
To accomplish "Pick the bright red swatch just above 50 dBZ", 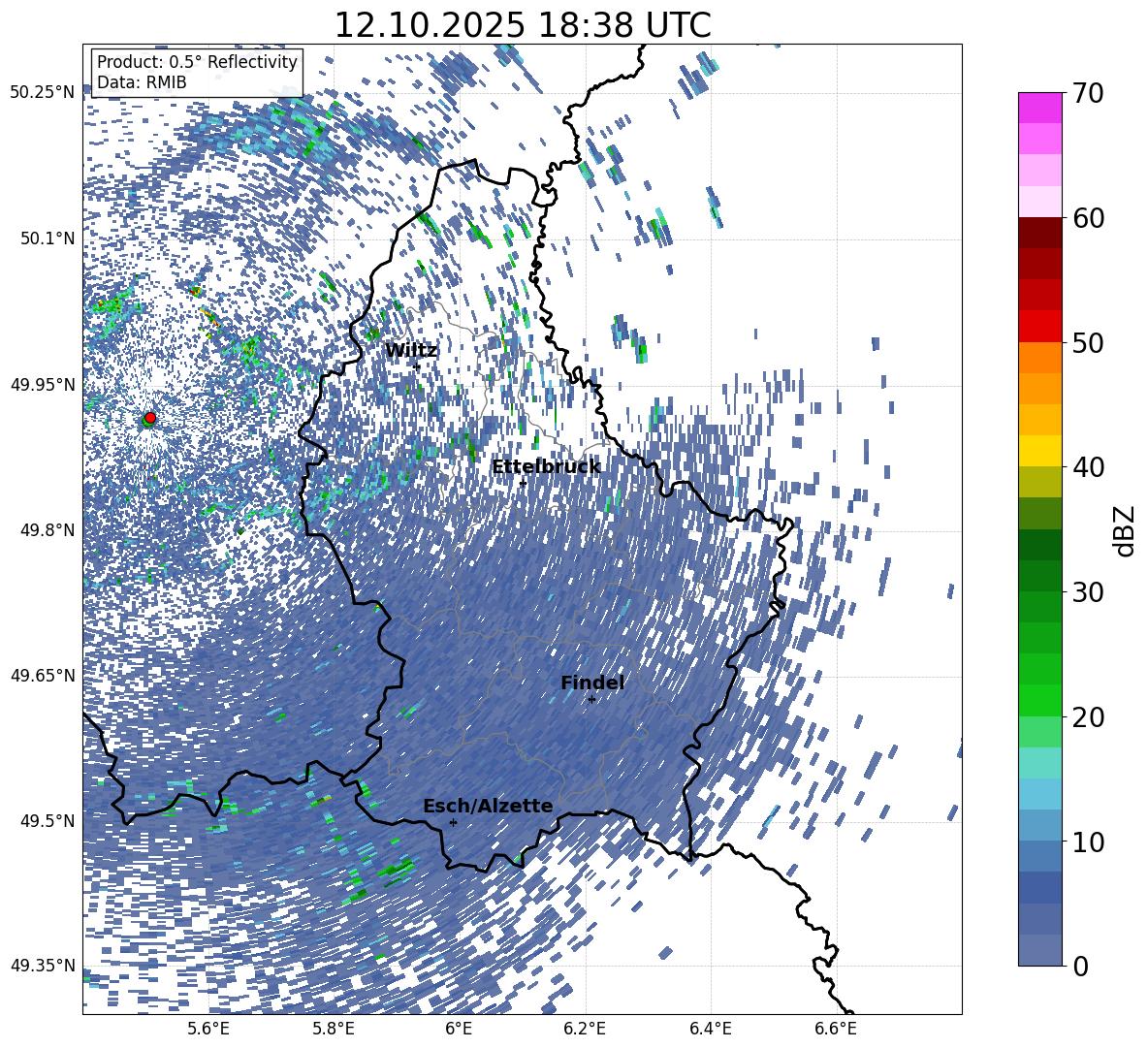I will (1039, 327).
